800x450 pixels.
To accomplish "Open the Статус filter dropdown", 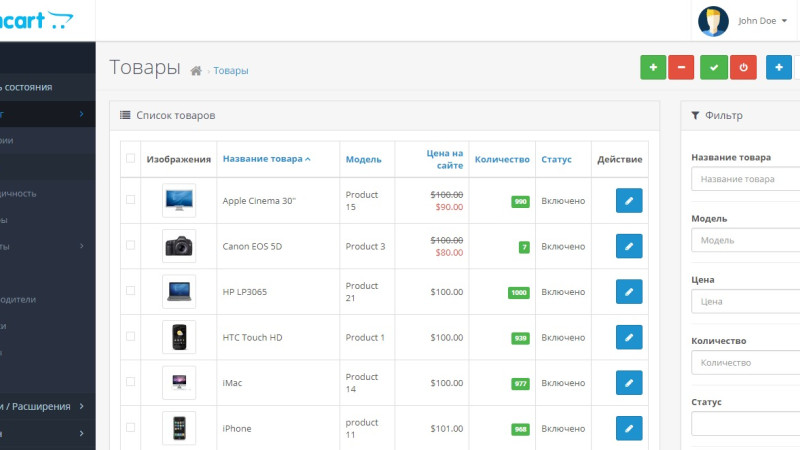I will coord(745,423).
